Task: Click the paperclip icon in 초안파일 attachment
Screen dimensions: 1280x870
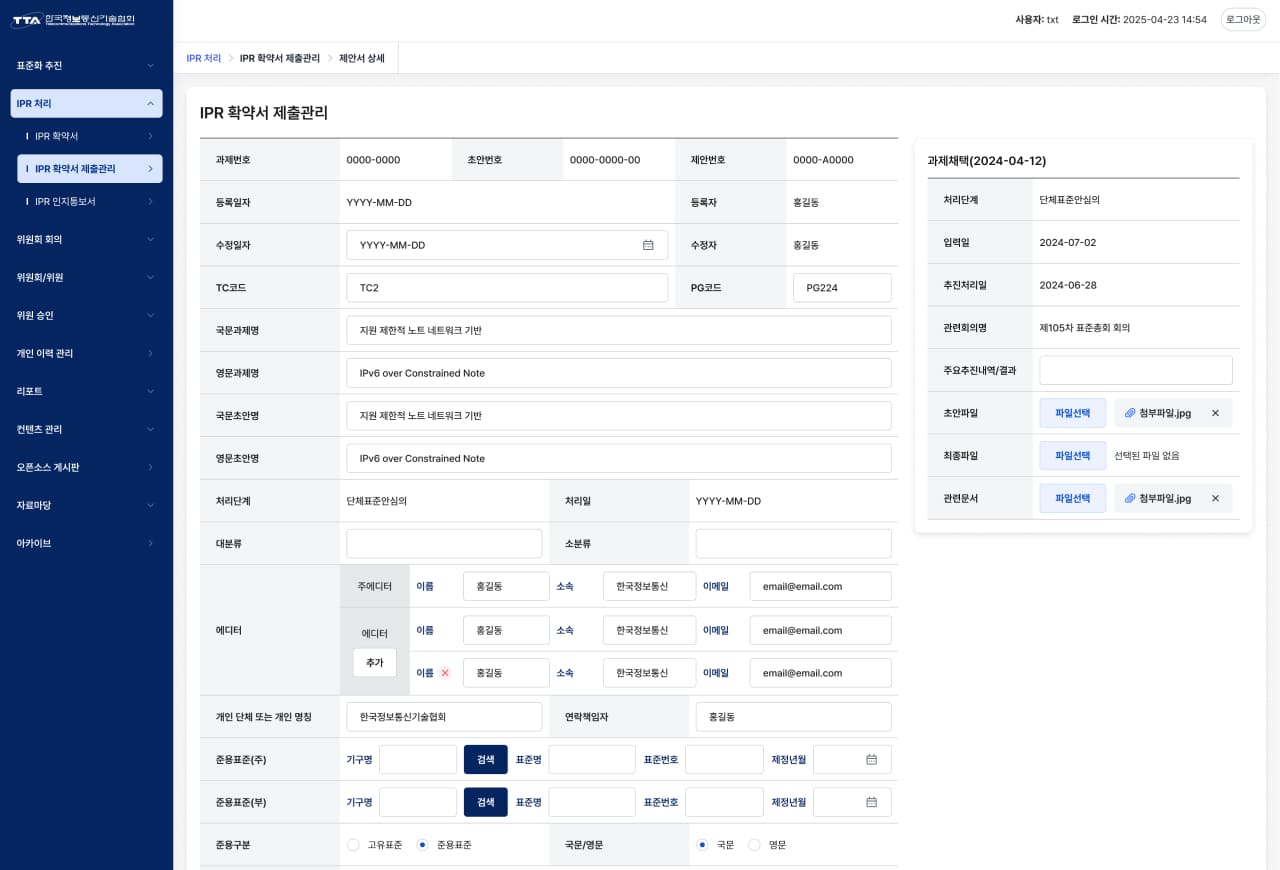Action: tap(1130, 413)
